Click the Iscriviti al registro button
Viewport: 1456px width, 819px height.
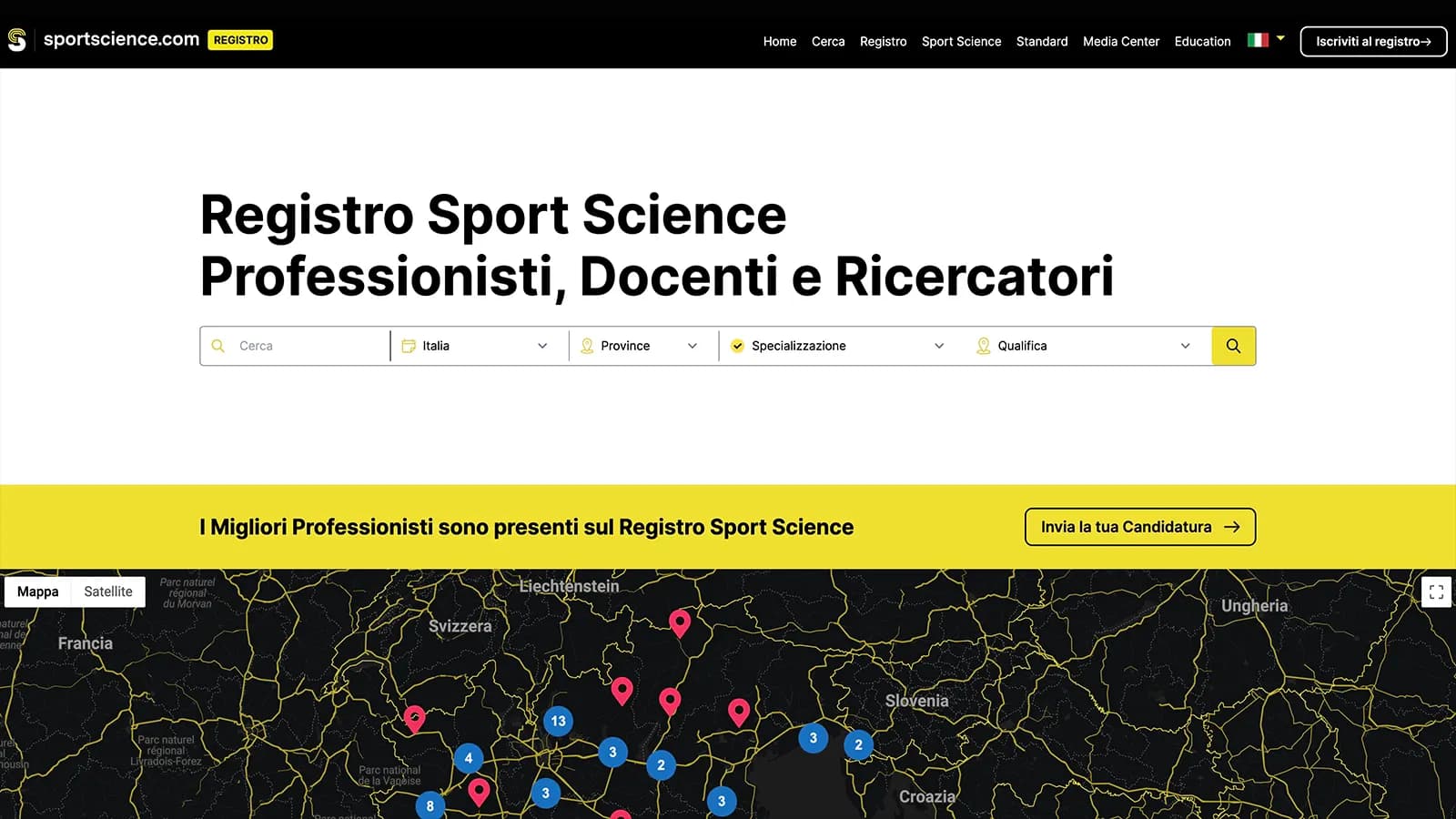[1373, 41]
